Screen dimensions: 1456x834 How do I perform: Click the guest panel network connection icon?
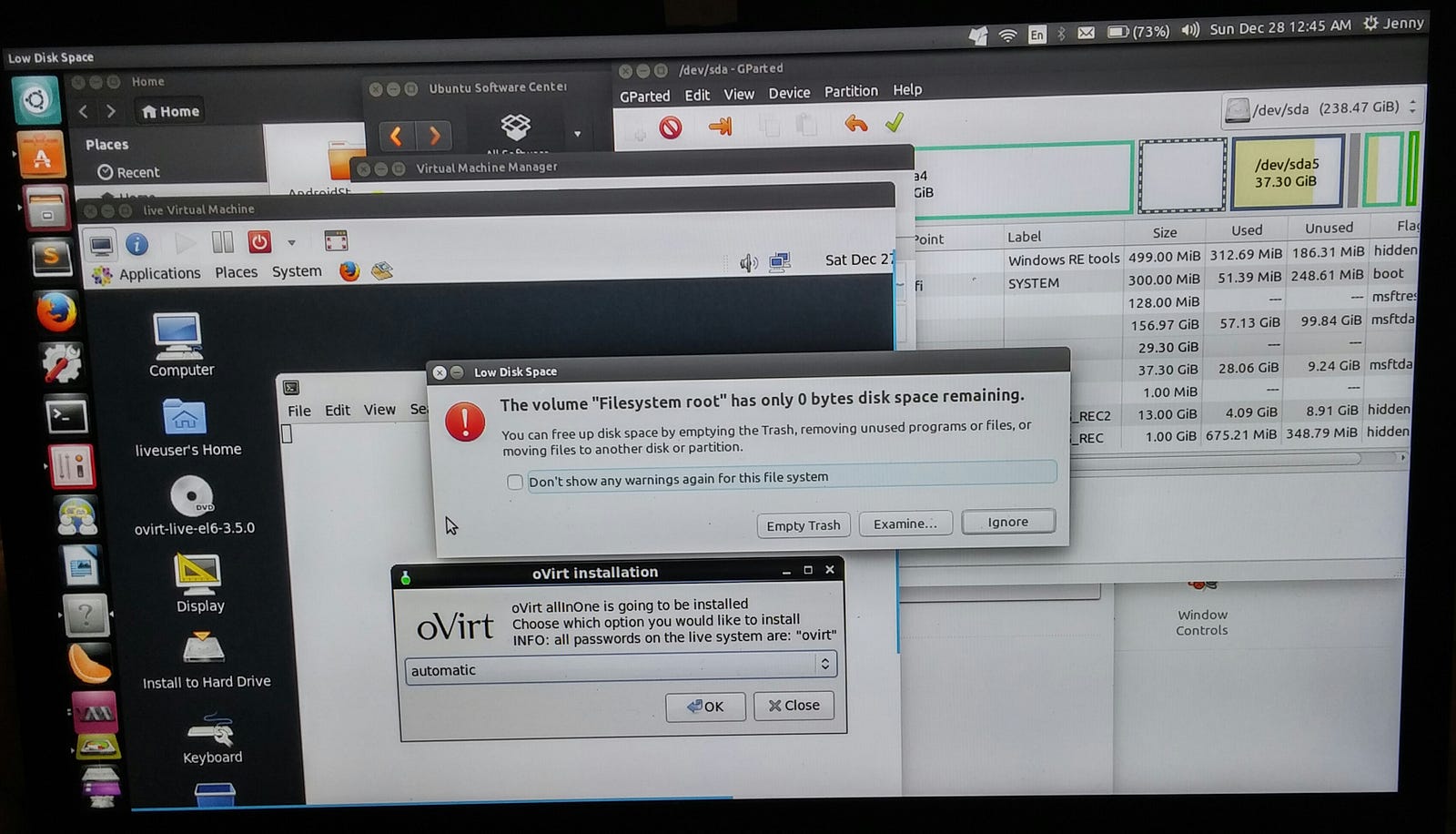point(780,262)
